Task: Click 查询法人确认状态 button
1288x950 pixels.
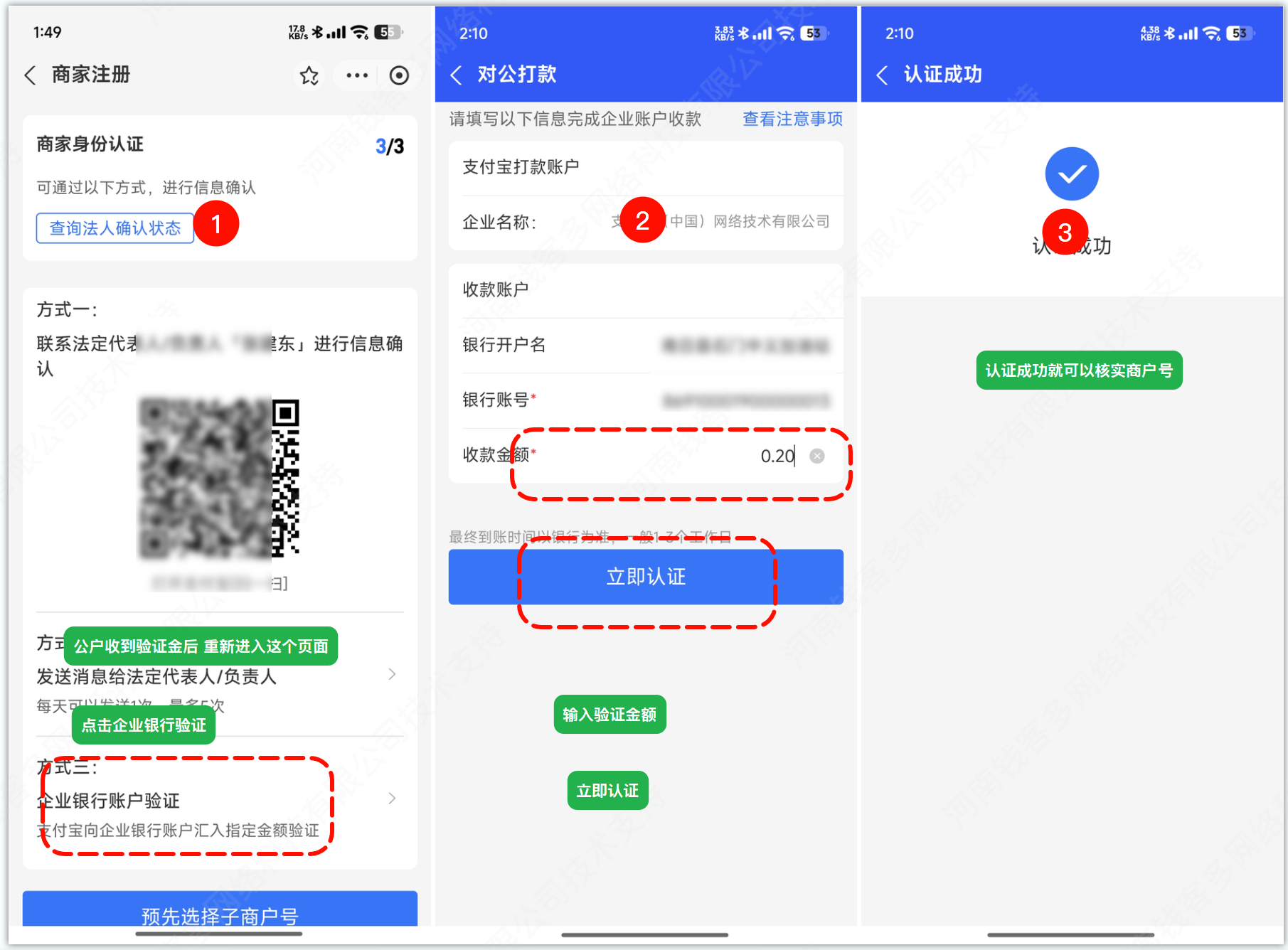Action: pos(115,228)
